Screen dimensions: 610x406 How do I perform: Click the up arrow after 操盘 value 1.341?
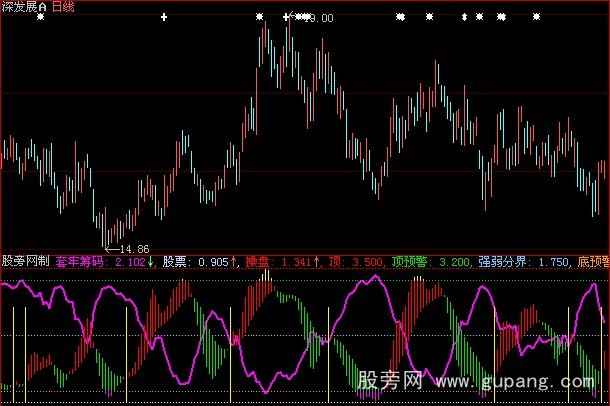317,263
